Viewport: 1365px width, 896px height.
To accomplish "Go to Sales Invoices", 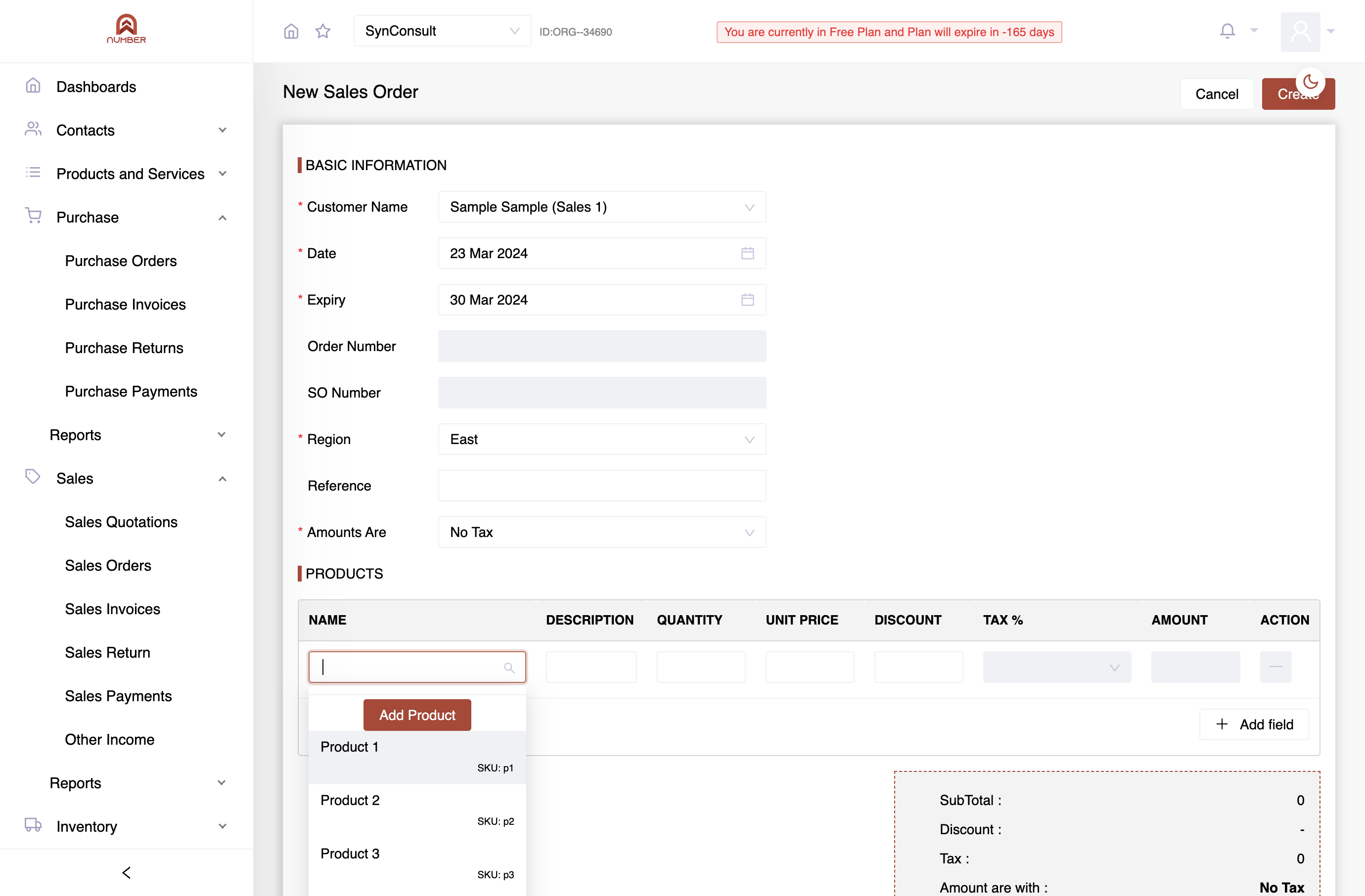I will point(112,609).
